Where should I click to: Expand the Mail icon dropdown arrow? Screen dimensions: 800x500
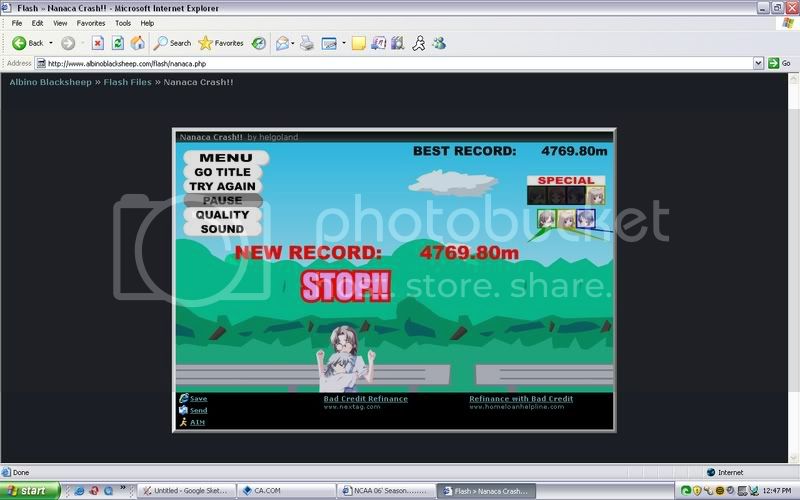point(292,43)
